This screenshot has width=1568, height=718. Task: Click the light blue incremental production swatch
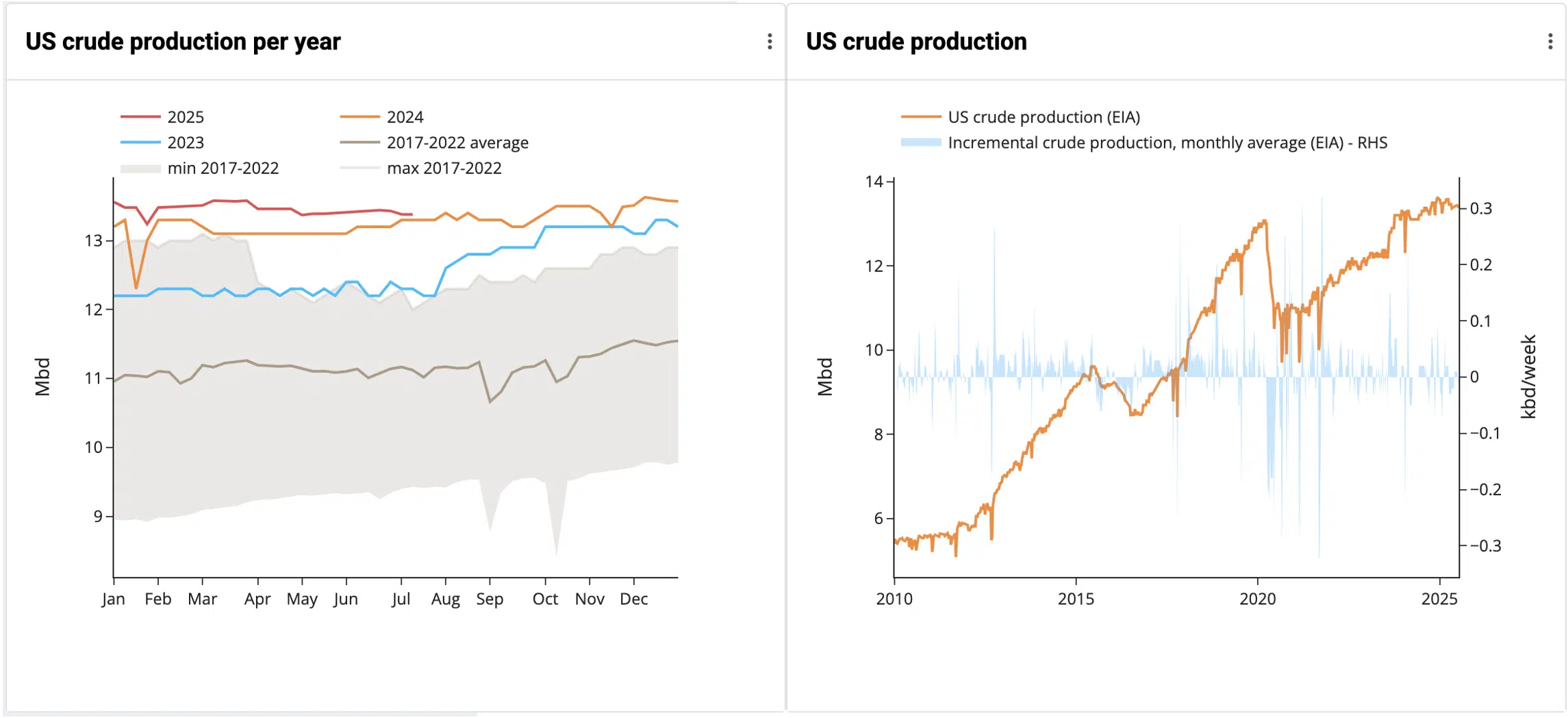[x=921, y=143]
